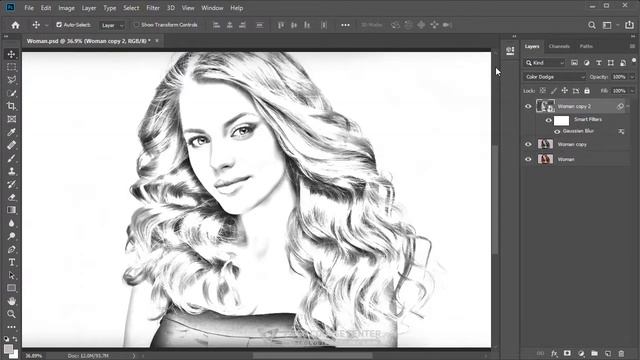This screenshot has width=640, height=360.
Task: Open the Edit Toolbar three-dots menu
Action: (x=11, y=327)
